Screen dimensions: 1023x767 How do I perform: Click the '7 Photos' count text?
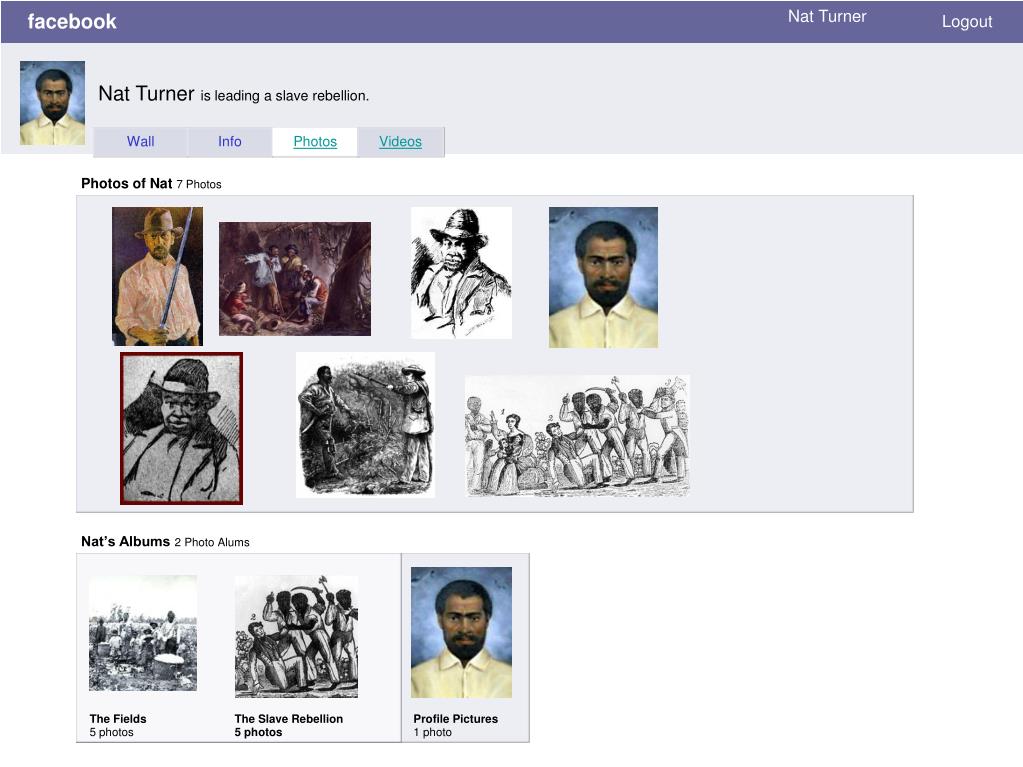tap(199, 185)
